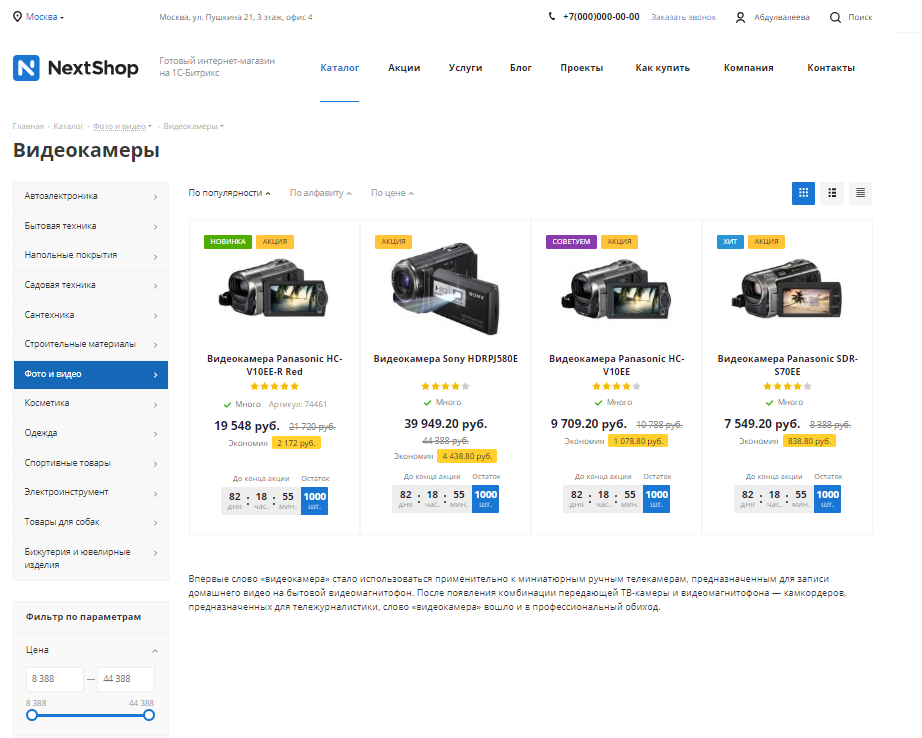Click minimum price field 8 388

pyautogui.click(x=55, y=679)
